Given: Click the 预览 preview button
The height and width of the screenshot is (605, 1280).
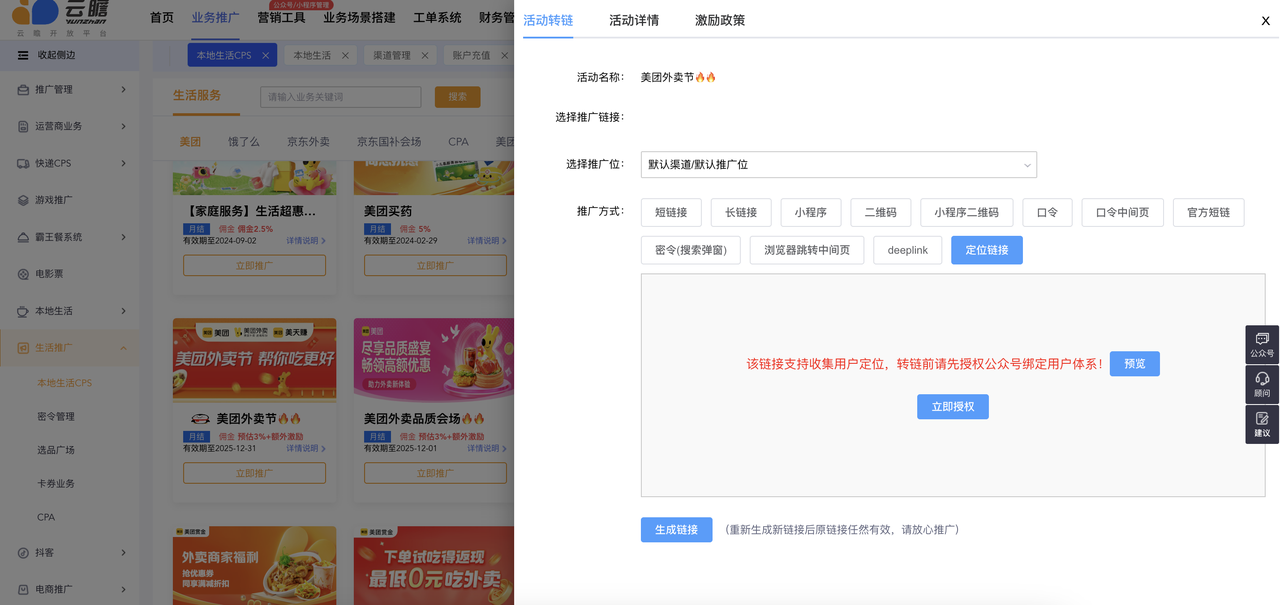Looking at the screenshot, I should [1134, 364].
